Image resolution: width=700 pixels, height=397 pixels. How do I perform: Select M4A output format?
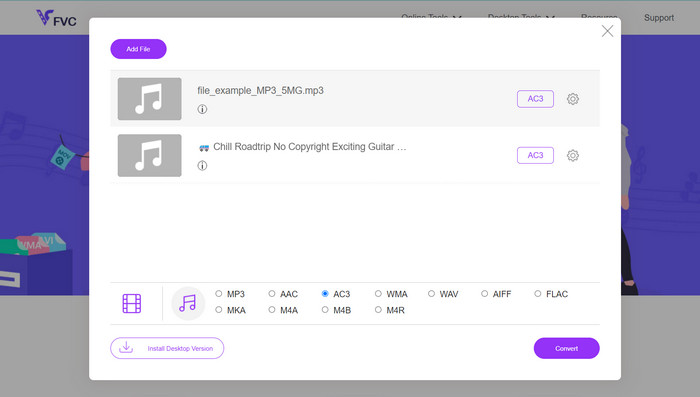pyautogui.click(x=271, y=309)
